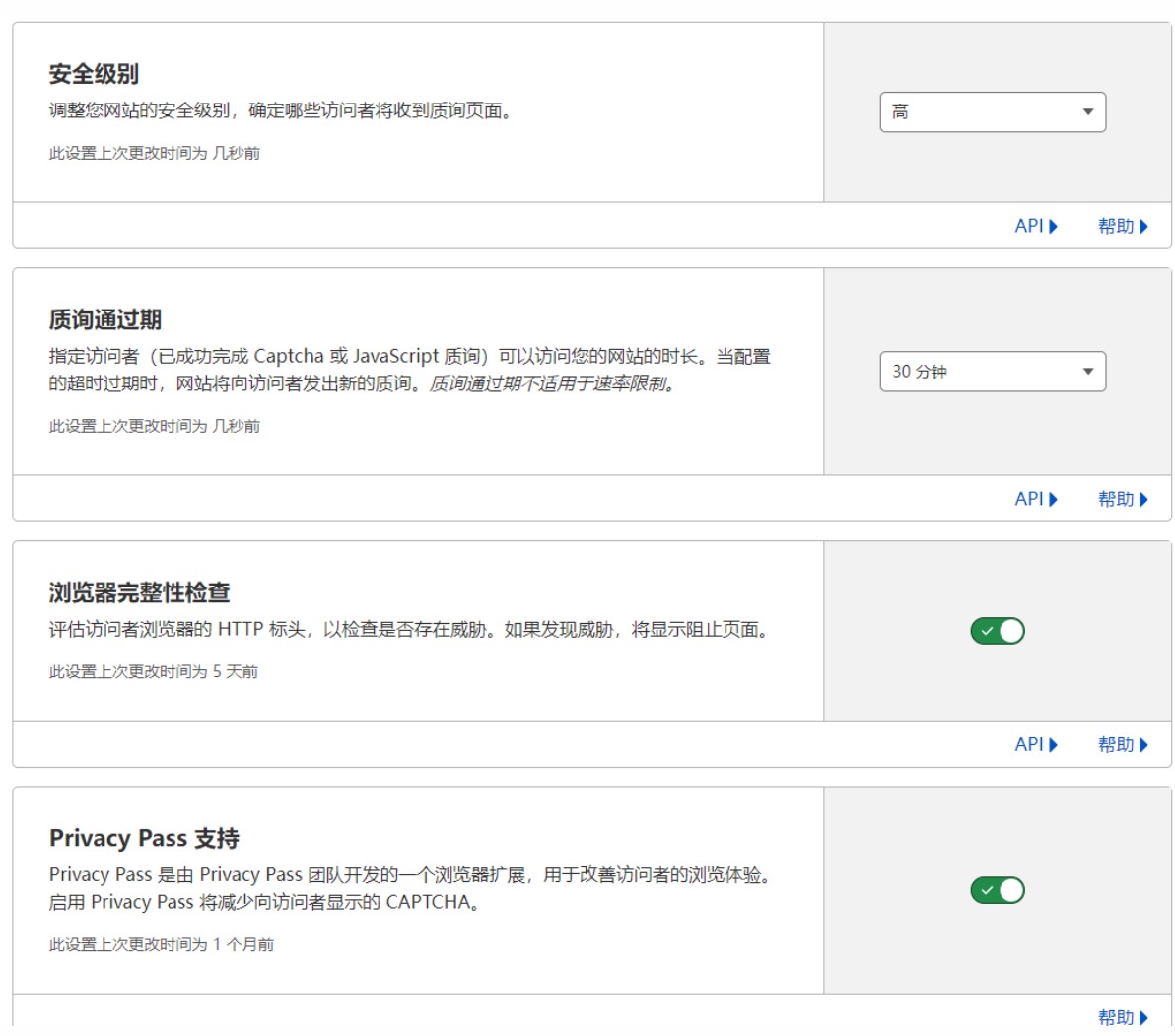This screenshot has width=1175, height=1036.
Task: Click the italic note 质询通过期不适用于速率限制
Action: coord(553,383)
